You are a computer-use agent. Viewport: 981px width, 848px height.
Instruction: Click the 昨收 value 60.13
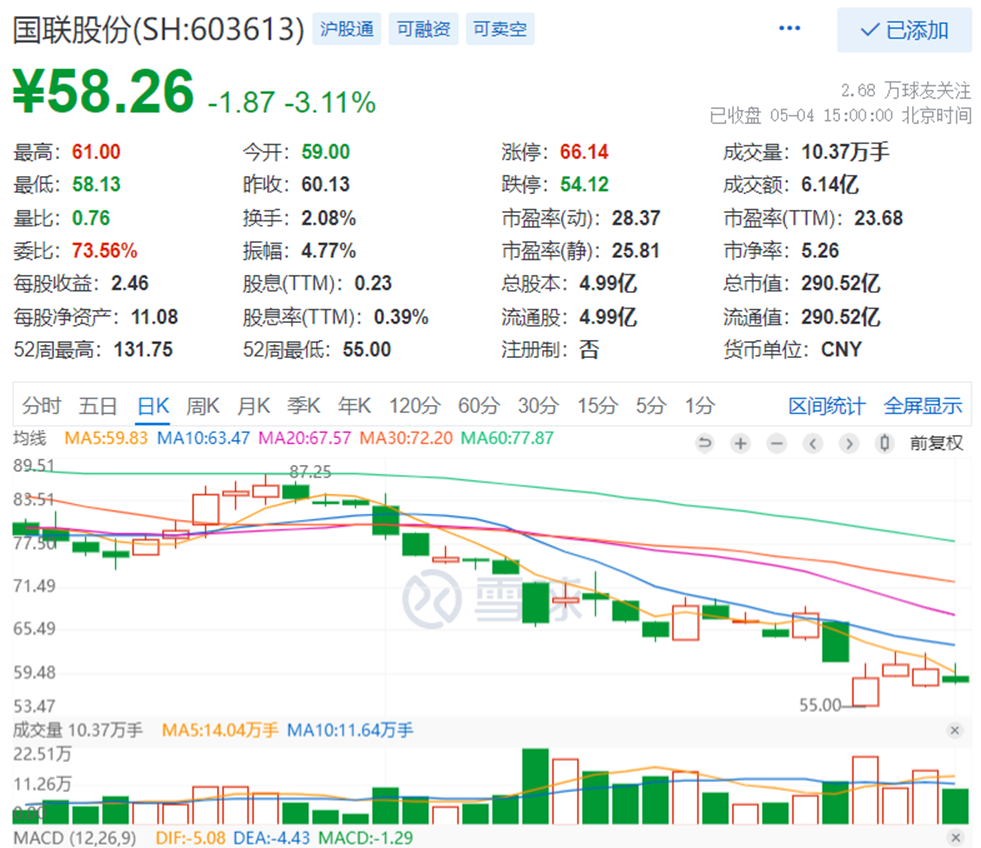coord(325,185)
